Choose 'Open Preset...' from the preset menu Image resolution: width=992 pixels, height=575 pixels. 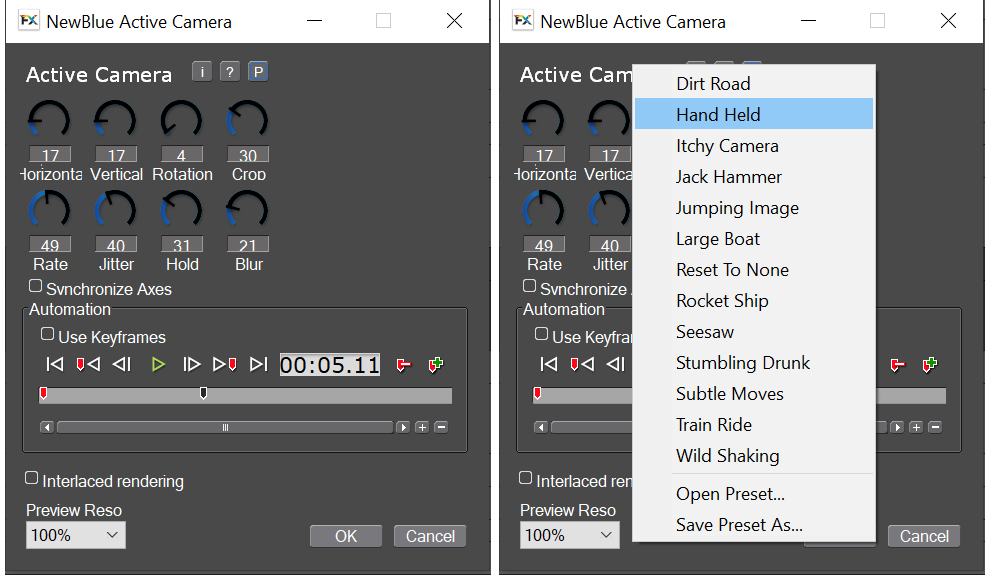coord(730,494)
